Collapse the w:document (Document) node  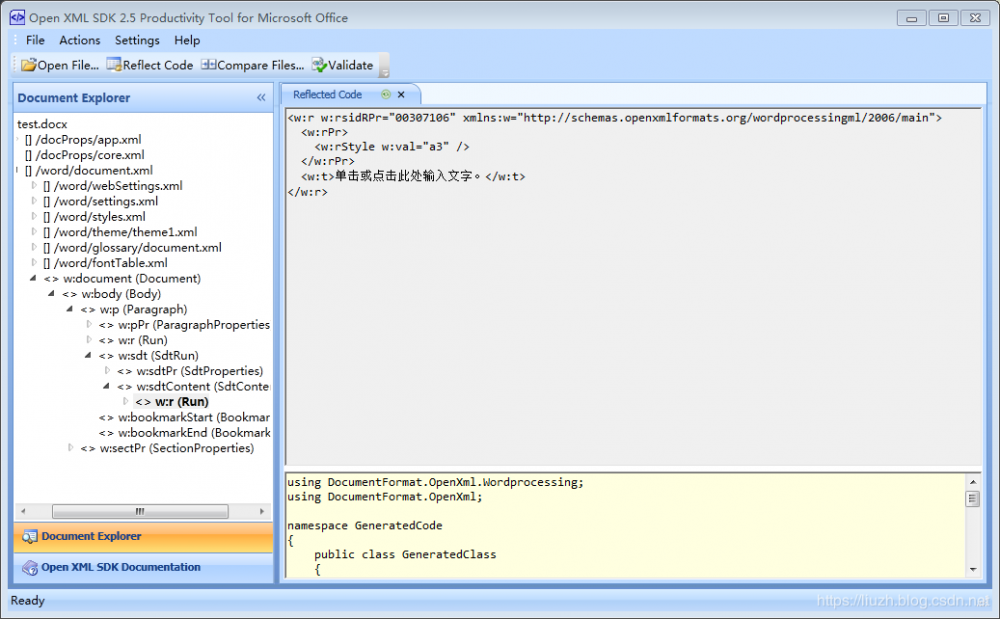point(33,278)
